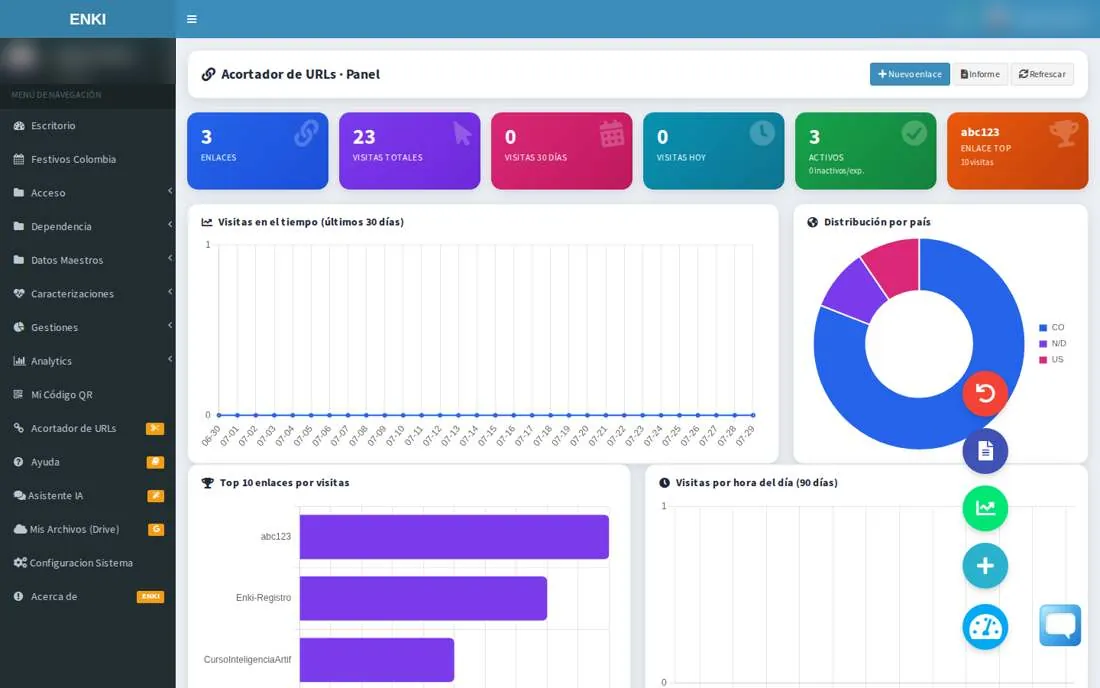Click the Nuevo enlace button

point(910,74)
